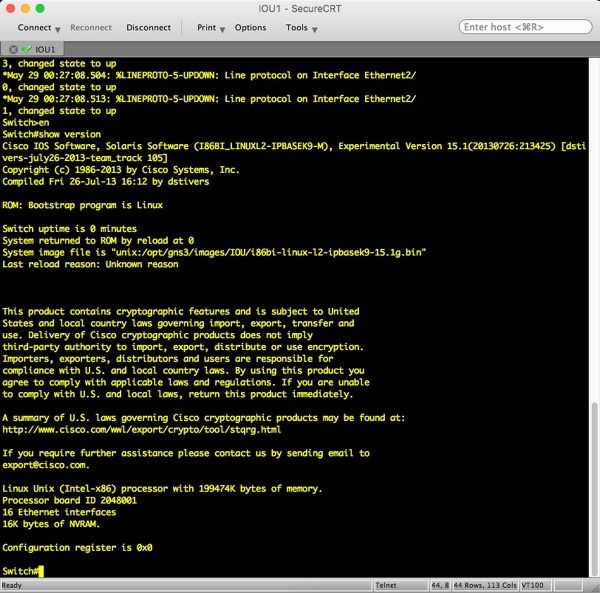The height and width of the screenshot is (593, 600).
Task: Click the 'Compiled Fri 26-Jul-13' line
Action: [x=106, y=182]
